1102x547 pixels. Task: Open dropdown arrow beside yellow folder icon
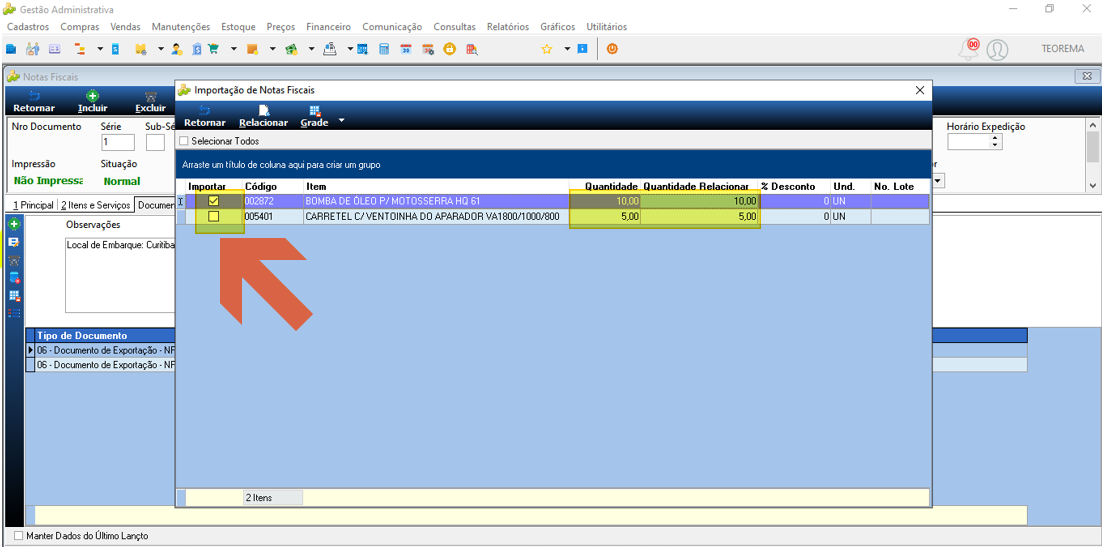pos(160,49)
